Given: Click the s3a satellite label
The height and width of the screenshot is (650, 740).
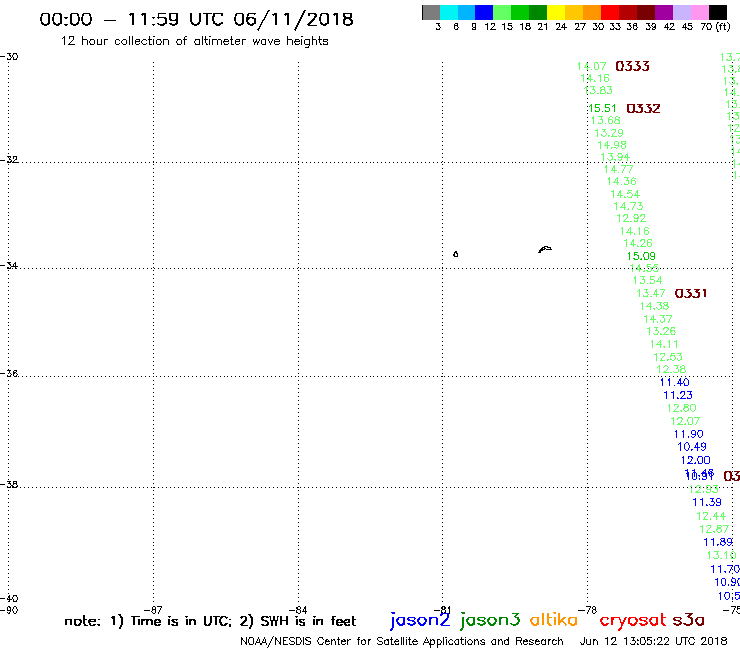Looking at the screenshot, I should coord(688,620).
